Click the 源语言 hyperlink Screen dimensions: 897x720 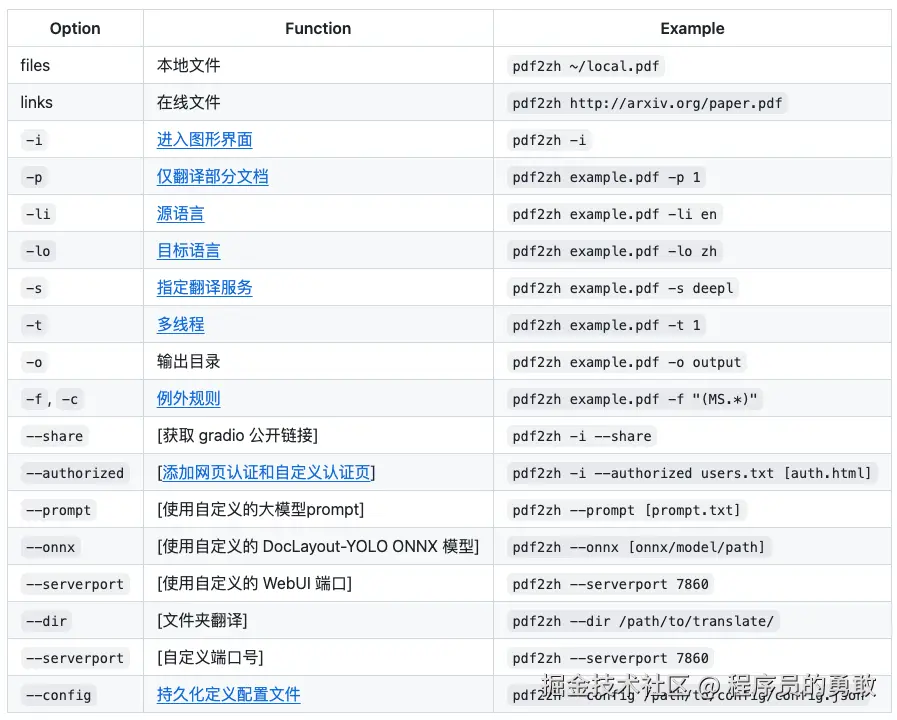(x=180, y=214)
